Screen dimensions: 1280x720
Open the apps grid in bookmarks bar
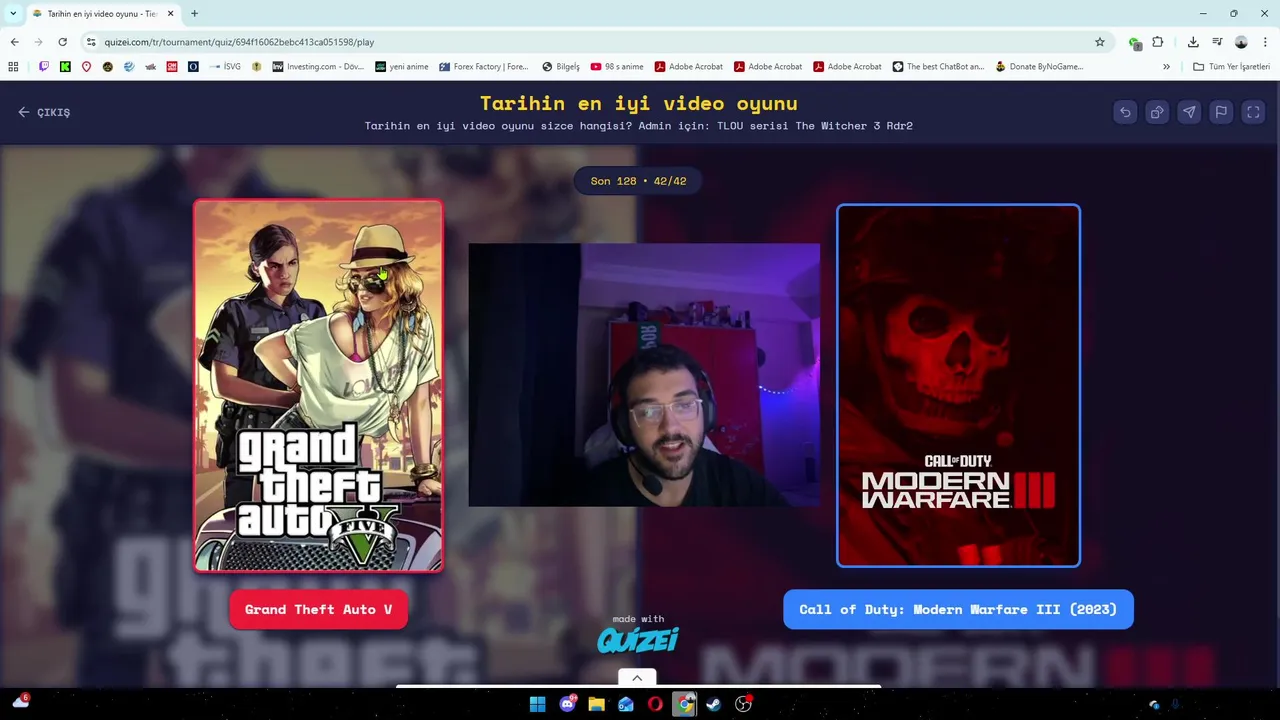13,67
